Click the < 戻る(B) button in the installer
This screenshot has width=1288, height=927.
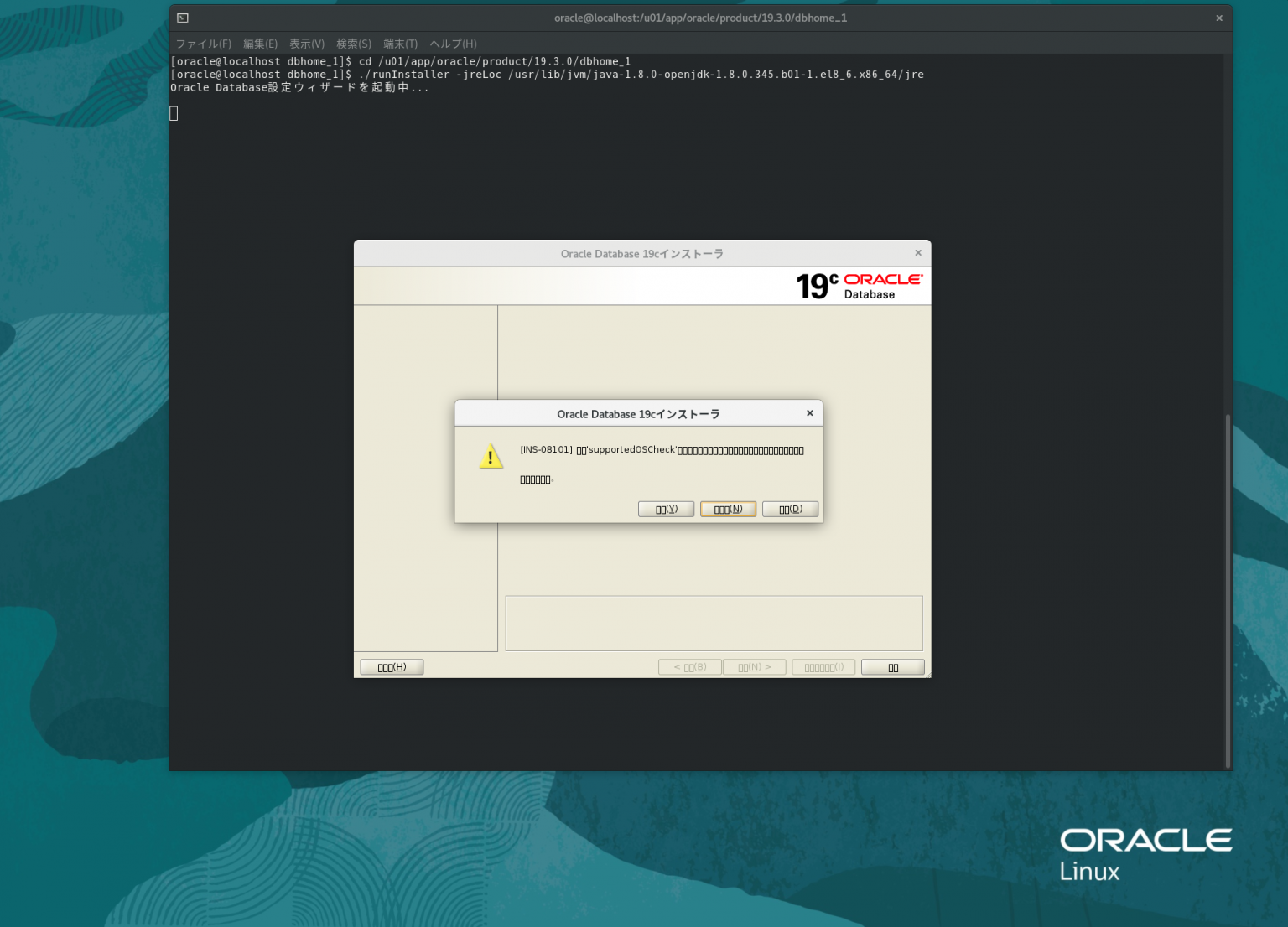click(x=689, y=666)
